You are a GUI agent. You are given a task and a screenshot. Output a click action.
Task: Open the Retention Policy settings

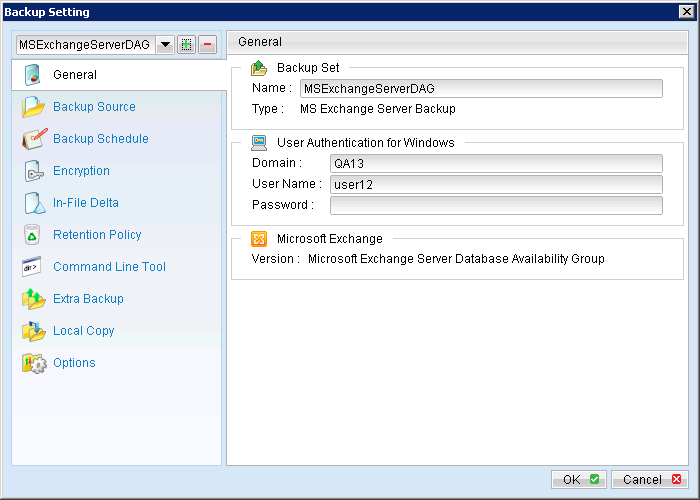97,235
